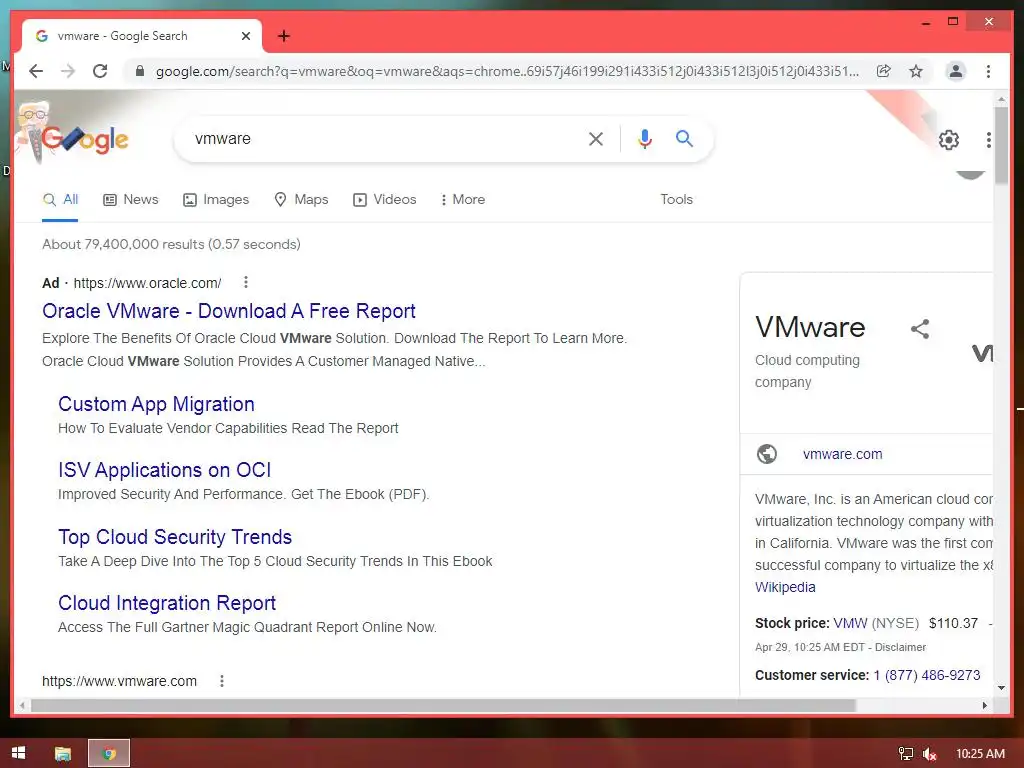Click into the vmware search field
The height and width of the screenshot is (768, 1024).
tap(385, 138)
